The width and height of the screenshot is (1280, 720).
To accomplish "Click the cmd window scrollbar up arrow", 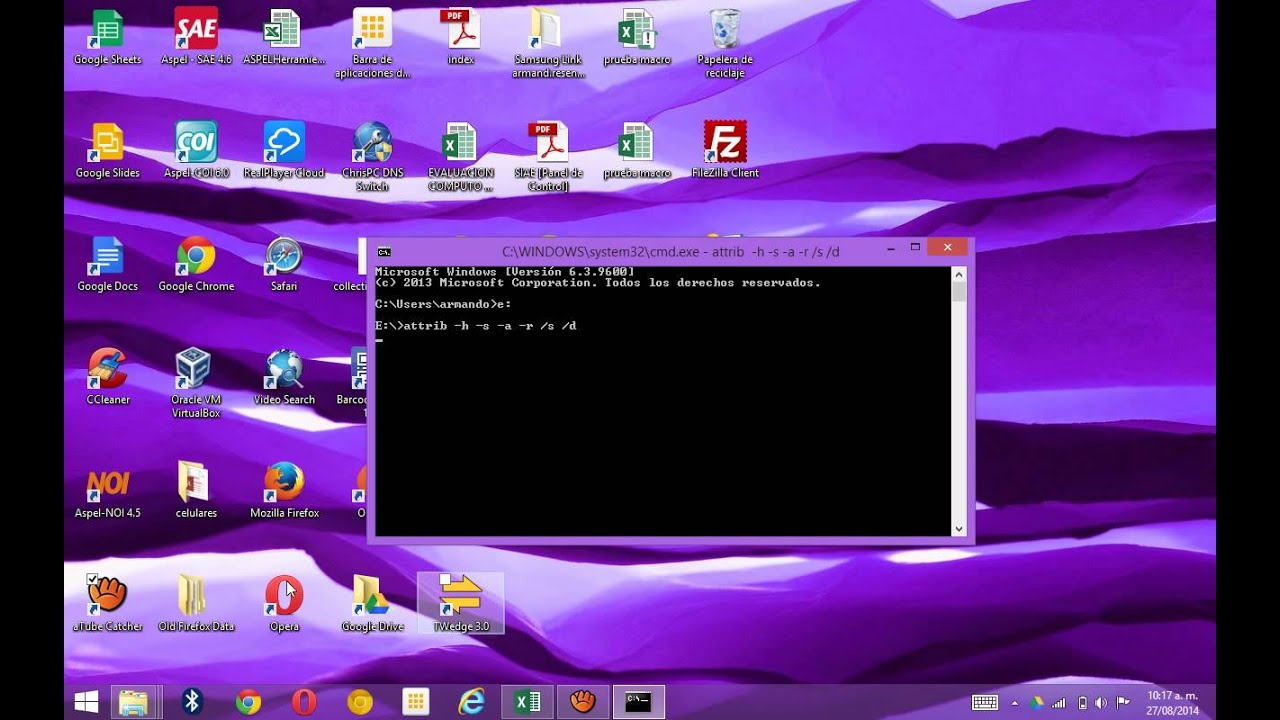I will 959,274.
